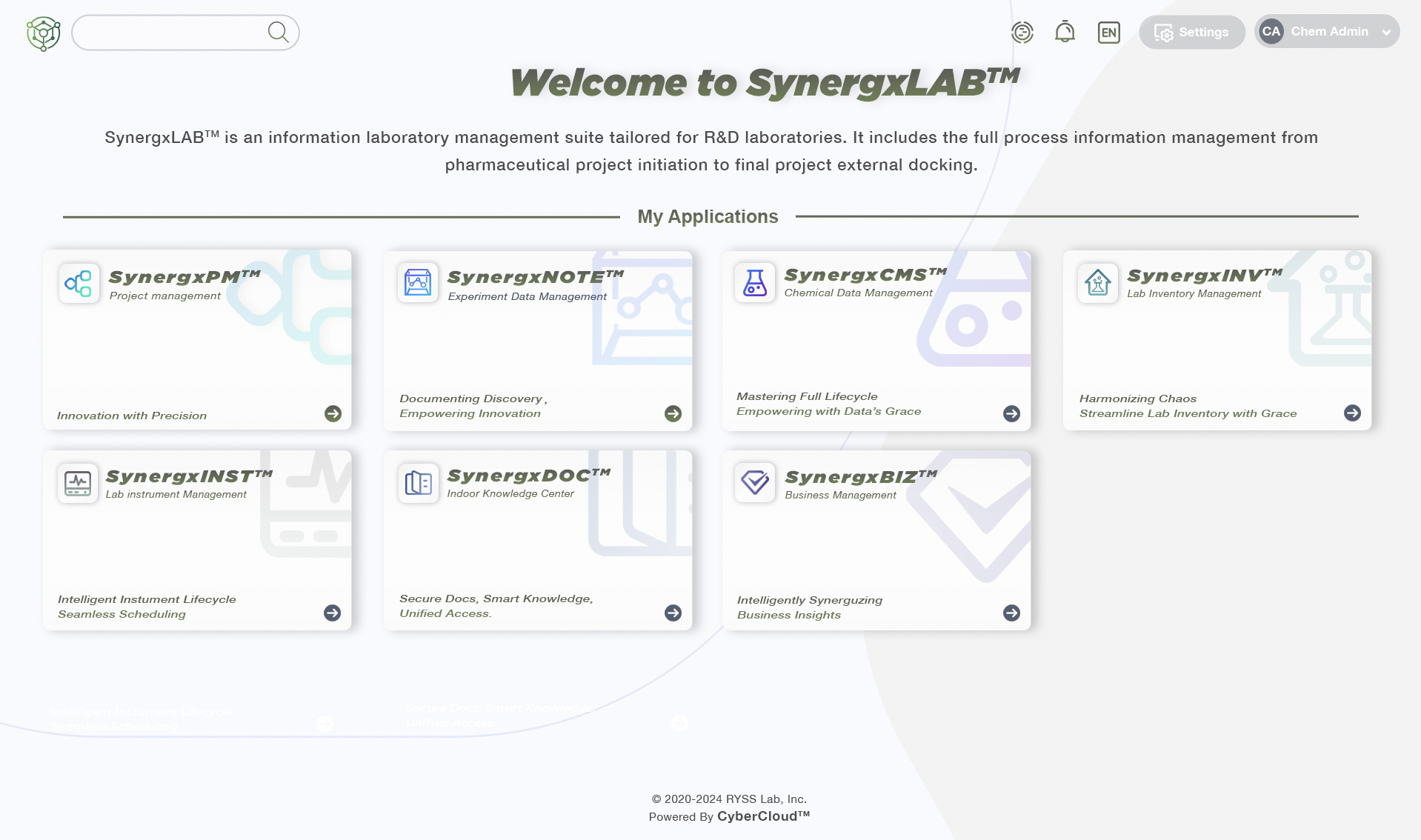Open SynergxPM with its arrow button

(333, 413)
